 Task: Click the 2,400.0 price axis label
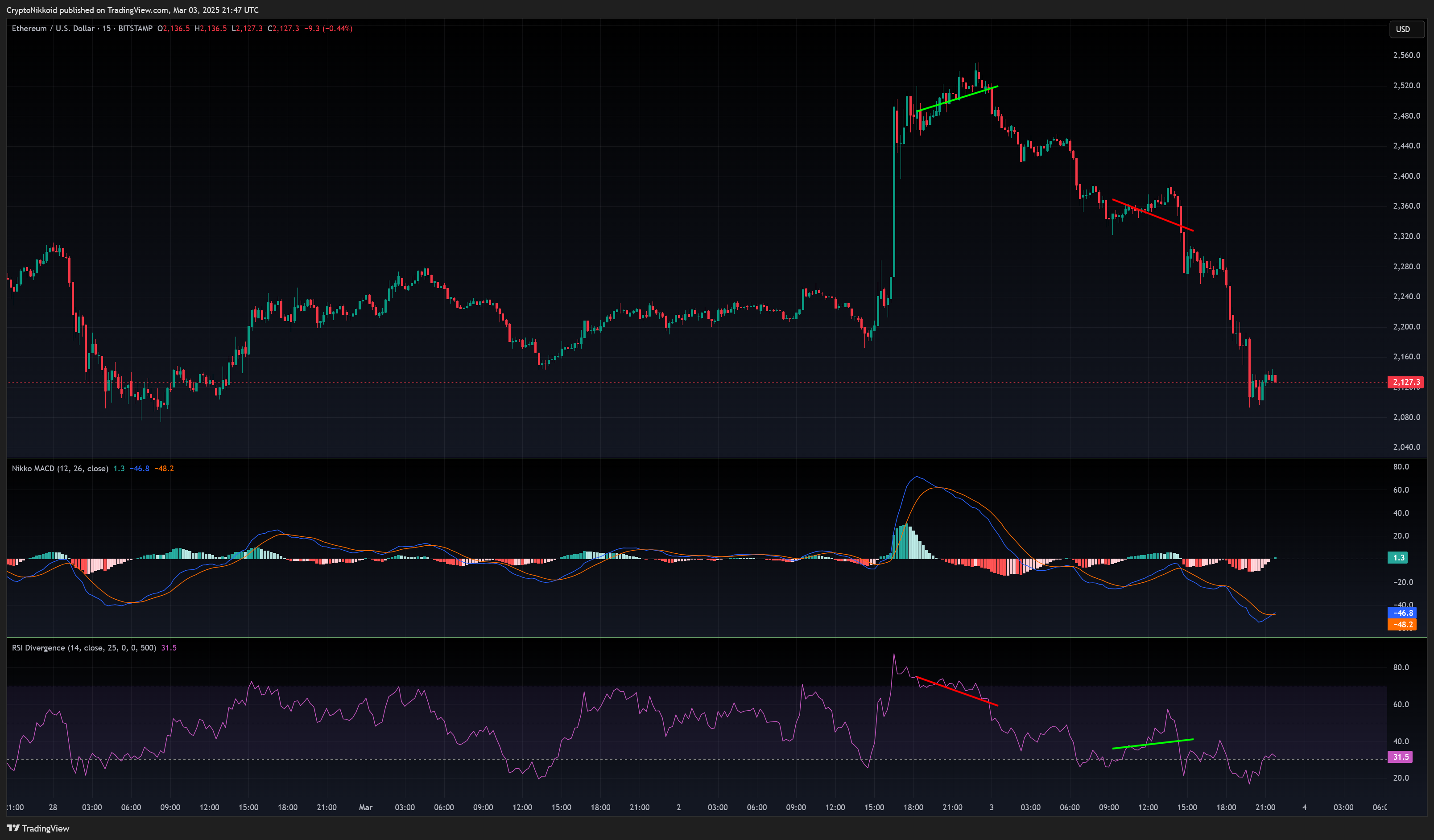[x=1407, y=176]
